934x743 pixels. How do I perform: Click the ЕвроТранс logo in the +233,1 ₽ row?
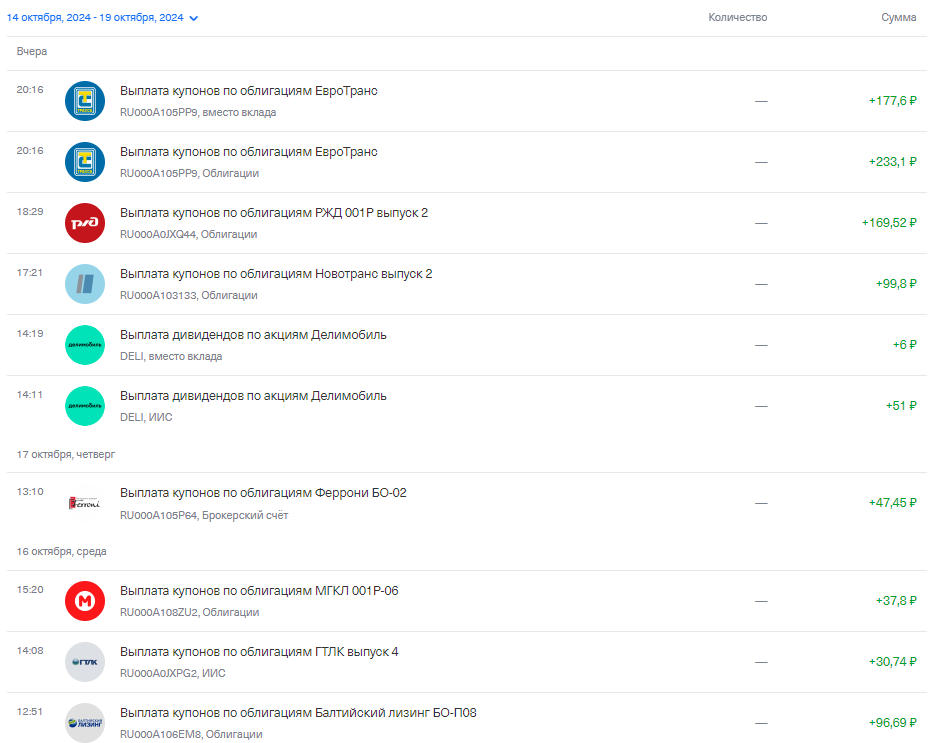coord(85,162)
